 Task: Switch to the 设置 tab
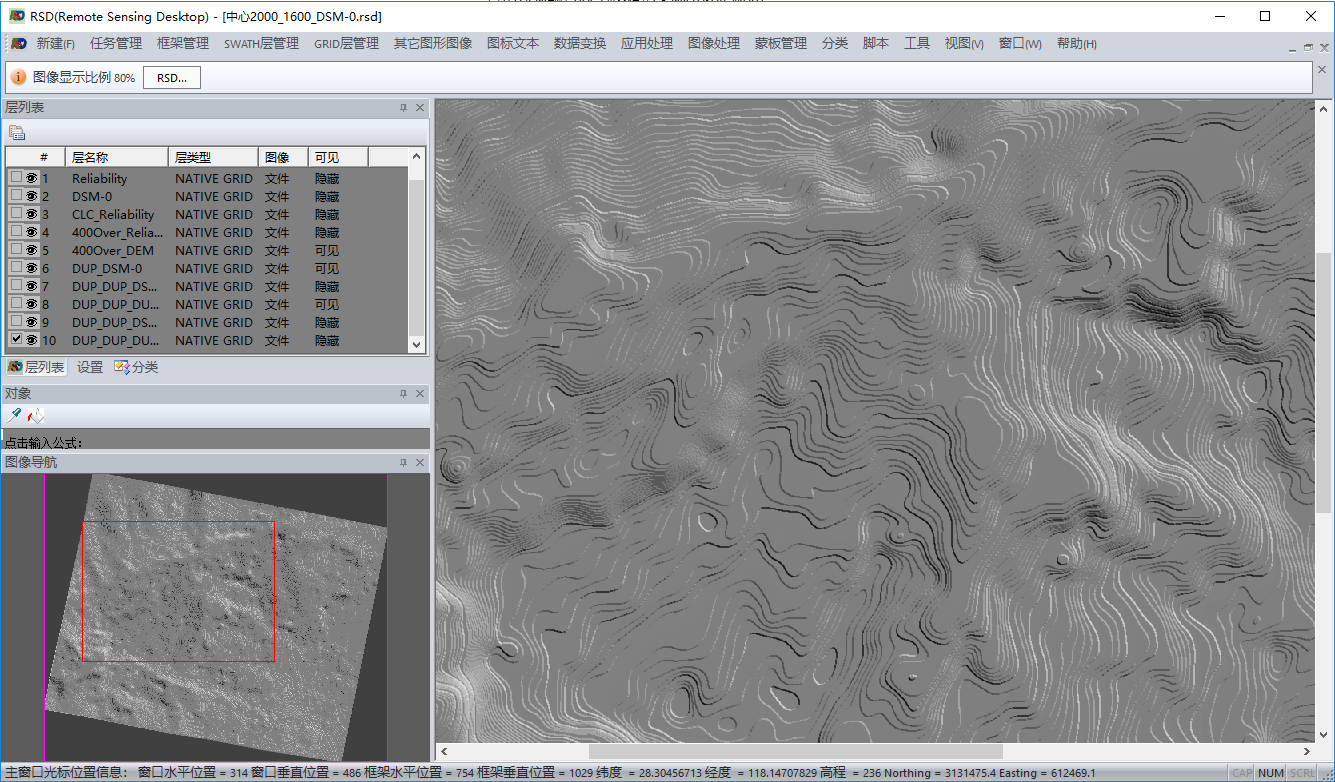tap(89, 366)
